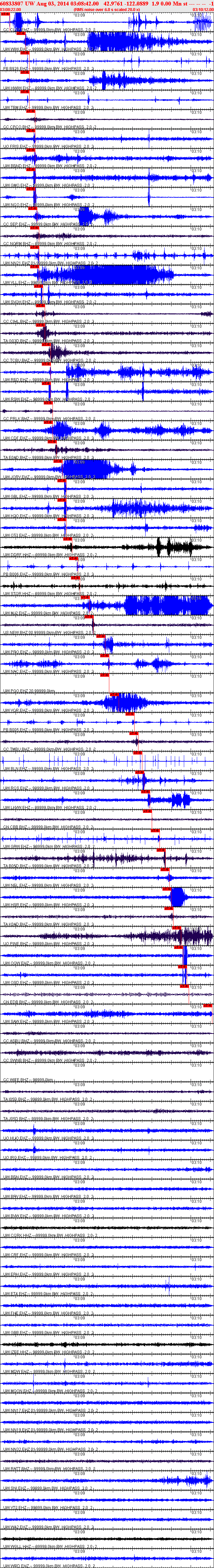This screenshot has width=214, height=1568.
Task: Select the UW NCO EHZ station label
Action: click(49, 205)
